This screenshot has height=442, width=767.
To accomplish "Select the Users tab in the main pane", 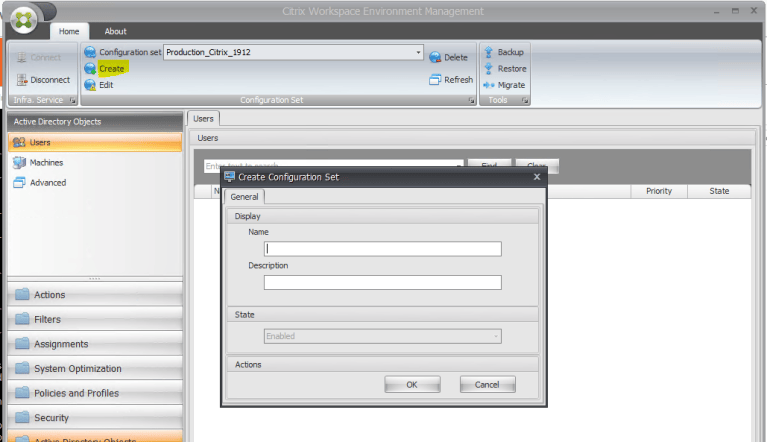I will click(x=203, y=119).
